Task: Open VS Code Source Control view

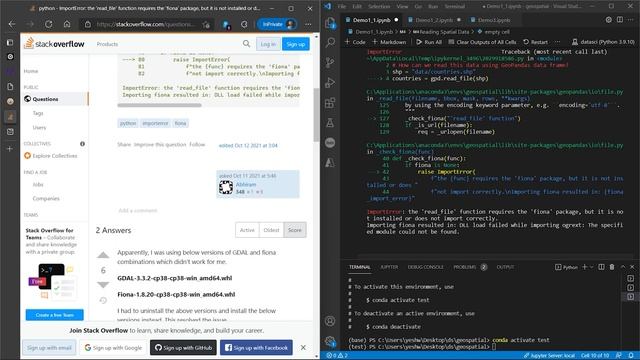Action: [330, 62]
